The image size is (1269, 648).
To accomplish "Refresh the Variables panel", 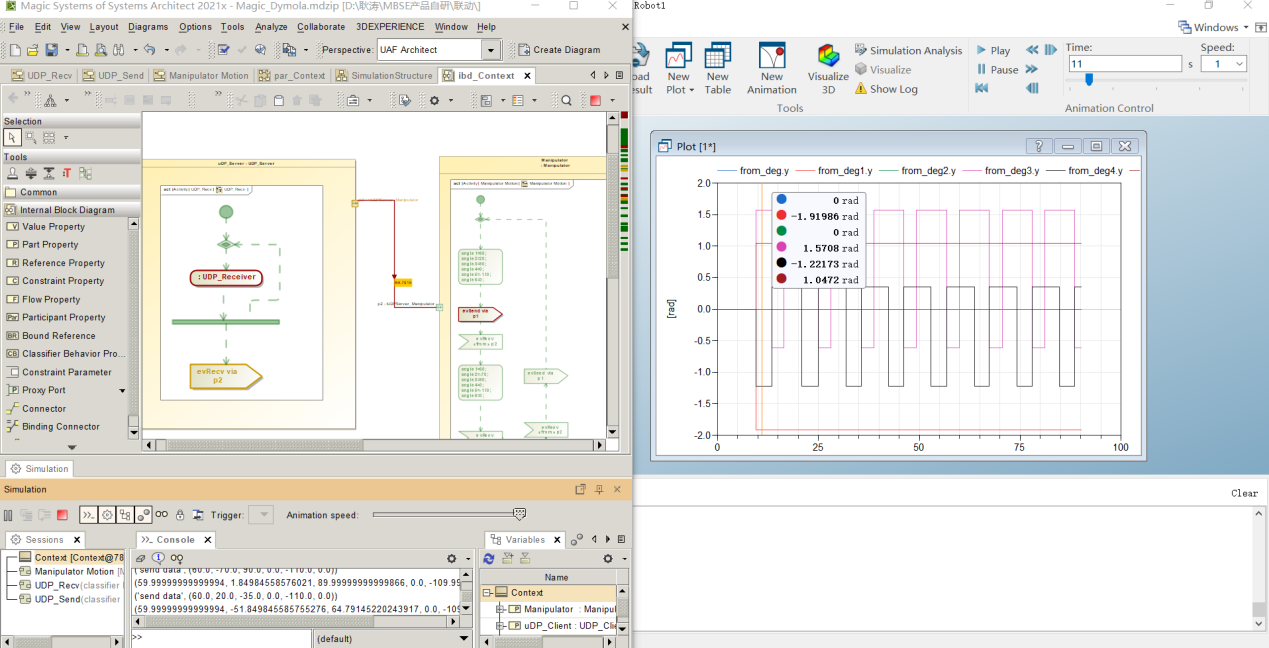I will click(489, 558).
